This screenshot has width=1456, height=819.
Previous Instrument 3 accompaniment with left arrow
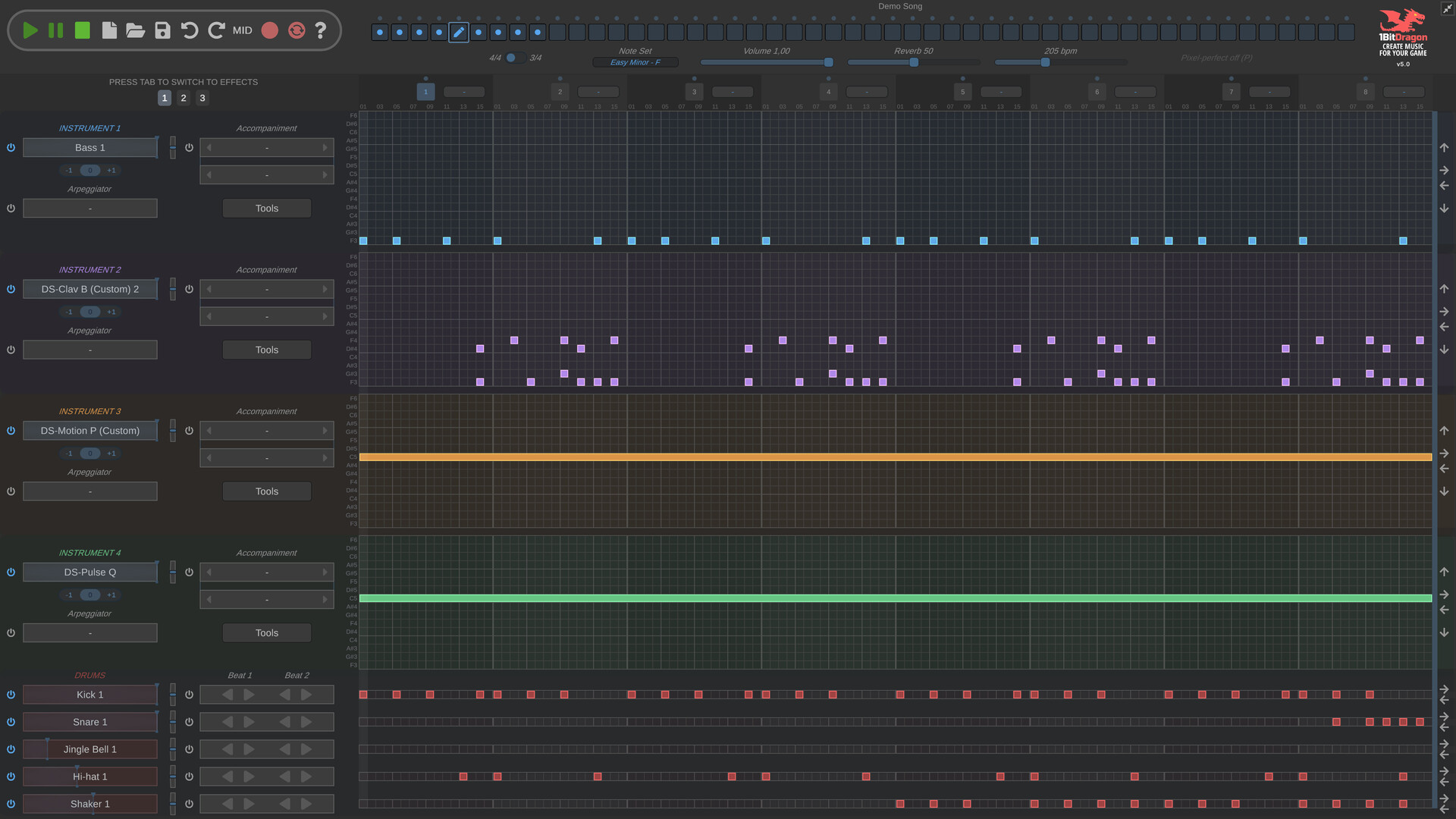[209, 431]
